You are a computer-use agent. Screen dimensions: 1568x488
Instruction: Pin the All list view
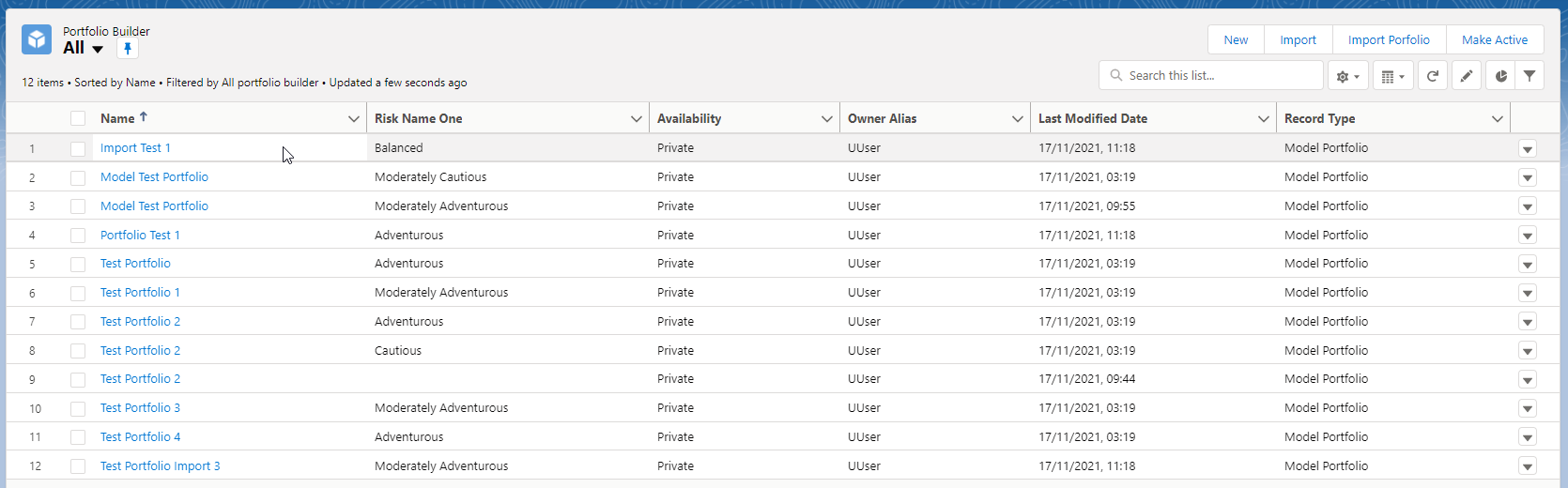(128, 49)
